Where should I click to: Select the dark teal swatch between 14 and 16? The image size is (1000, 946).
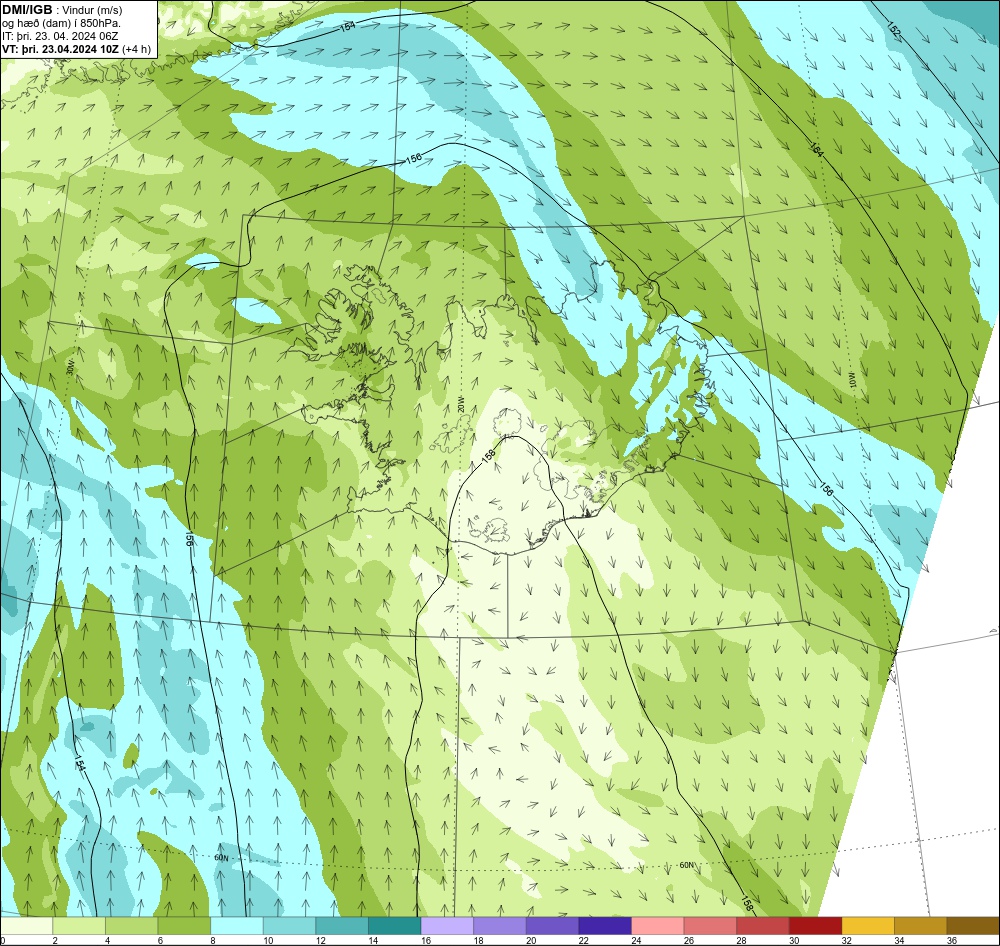point(395,926)
